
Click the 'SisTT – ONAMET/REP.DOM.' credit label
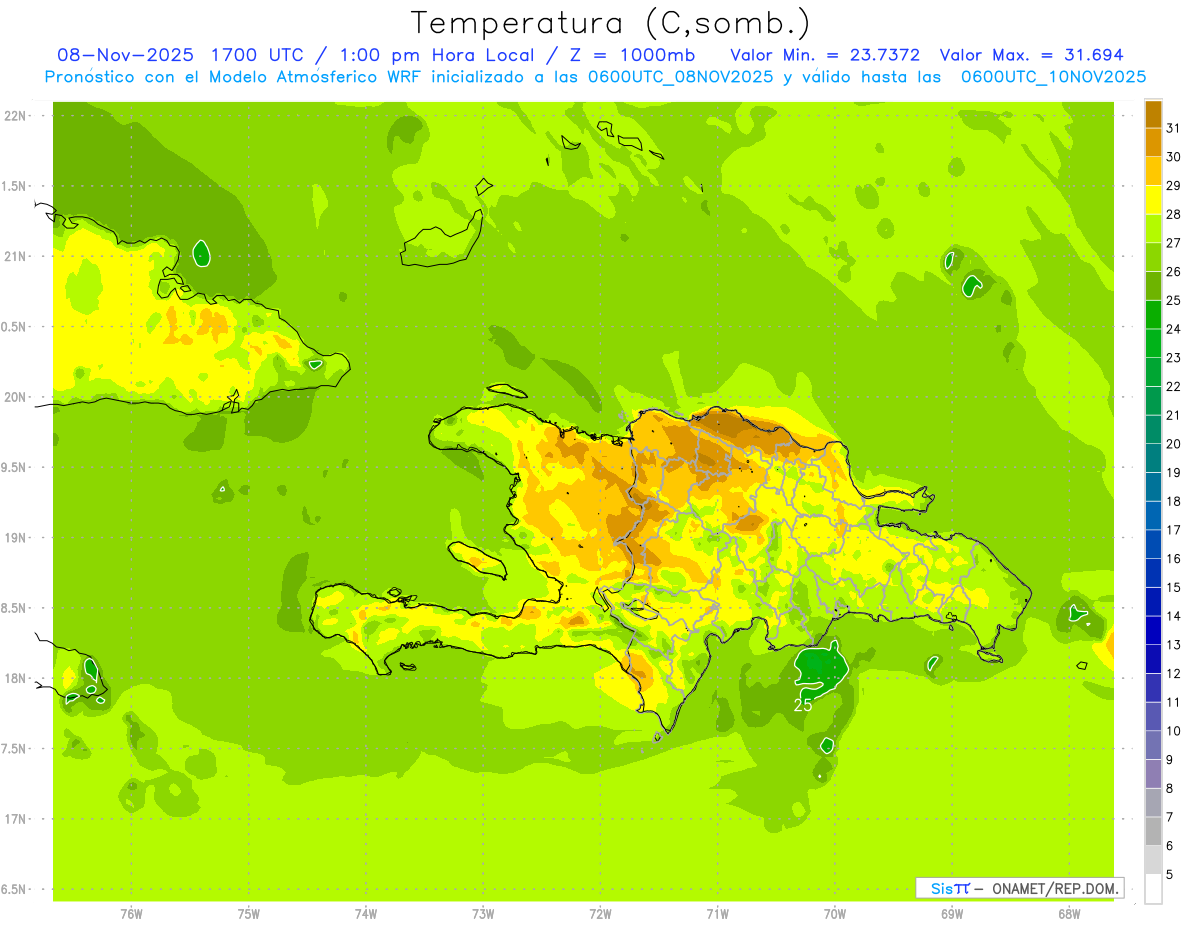[x=1020, y=888]
